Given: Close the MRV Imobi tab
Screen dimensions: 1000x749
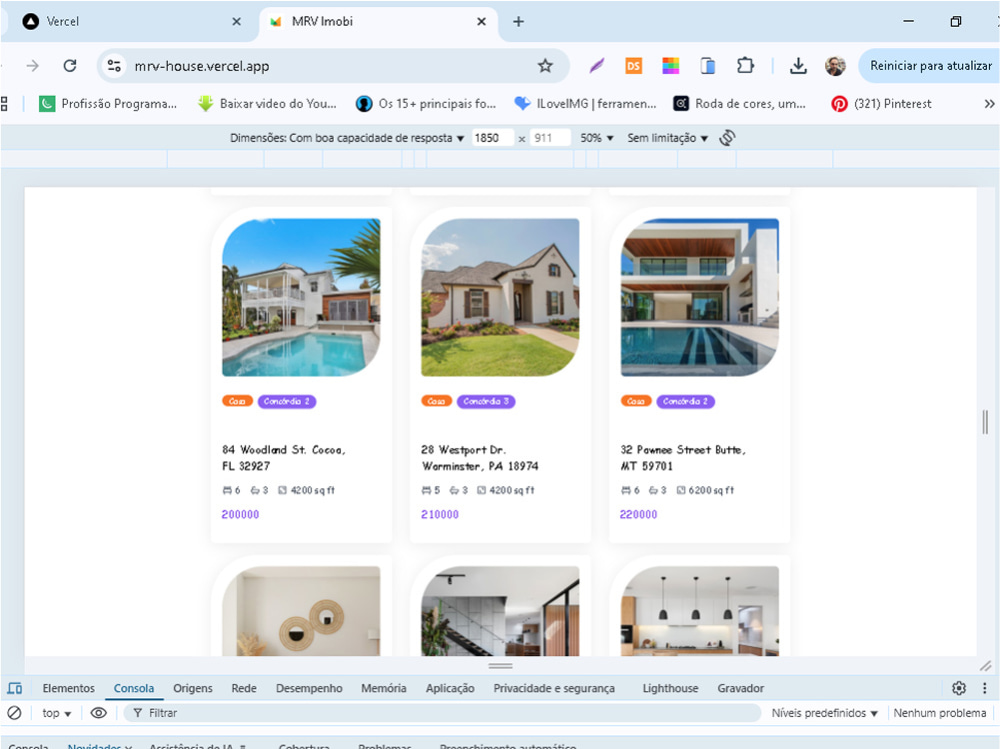Looking at the screenshot, I should 482,22.
